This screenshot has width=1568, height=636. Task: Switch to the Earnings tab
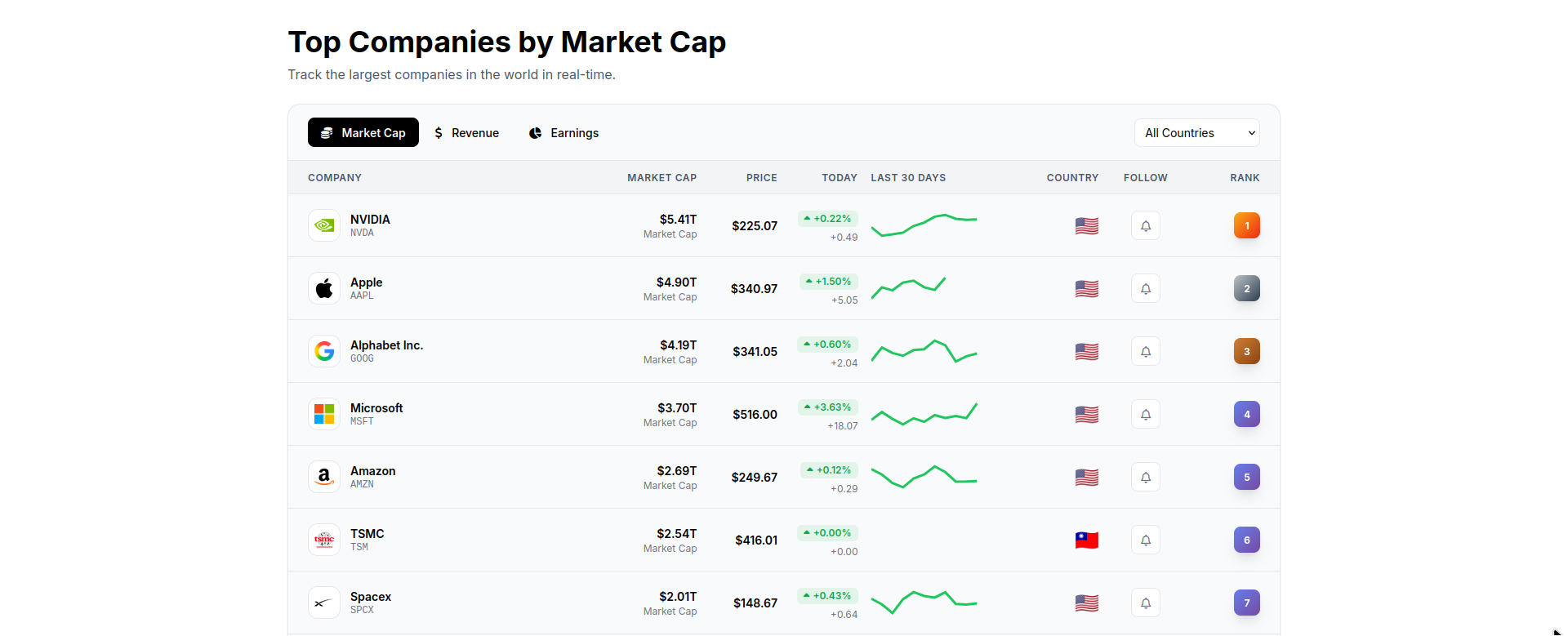click(563, 132)
